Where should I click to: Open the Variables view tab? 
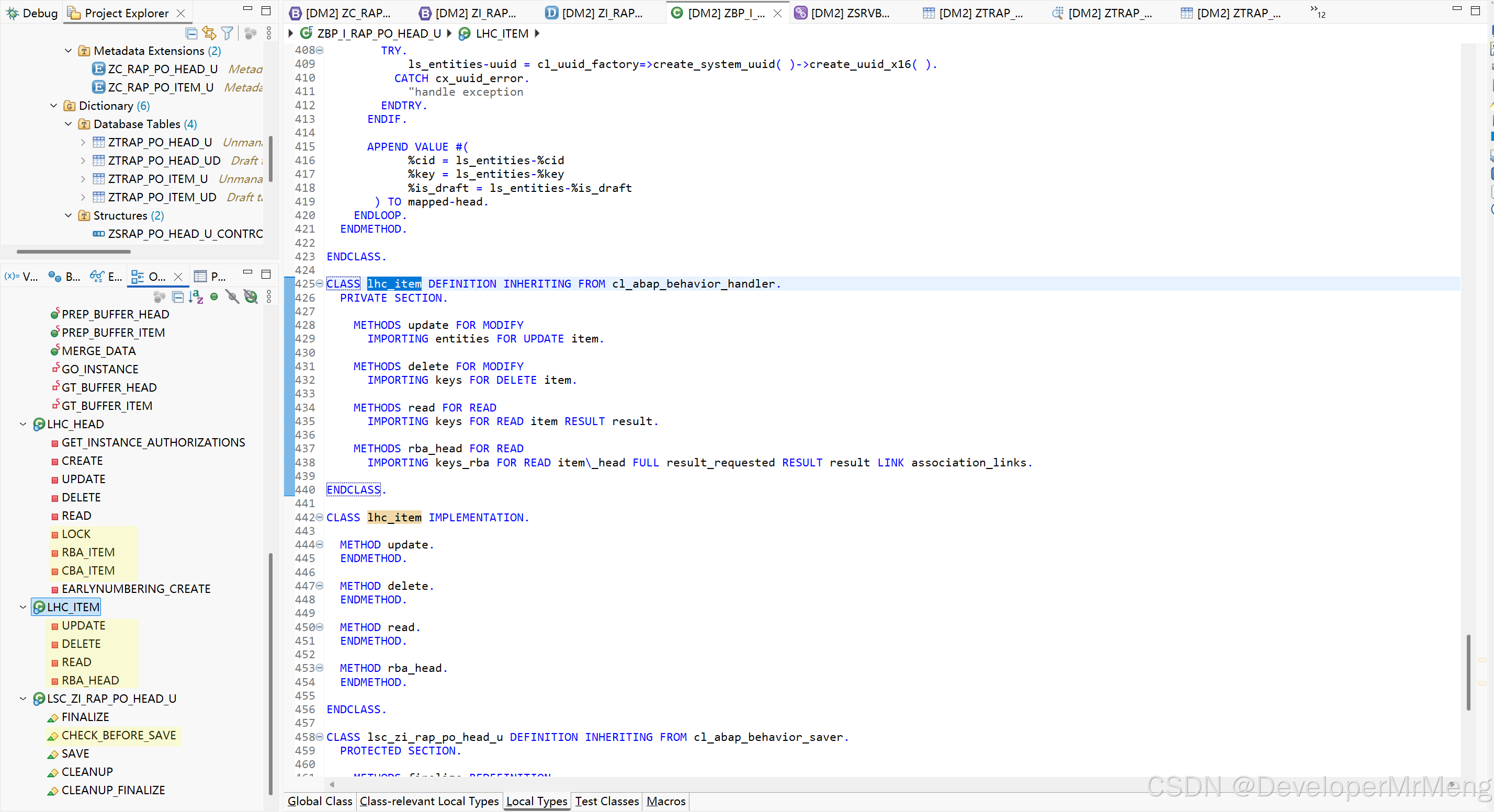click(x=21, y=277)
